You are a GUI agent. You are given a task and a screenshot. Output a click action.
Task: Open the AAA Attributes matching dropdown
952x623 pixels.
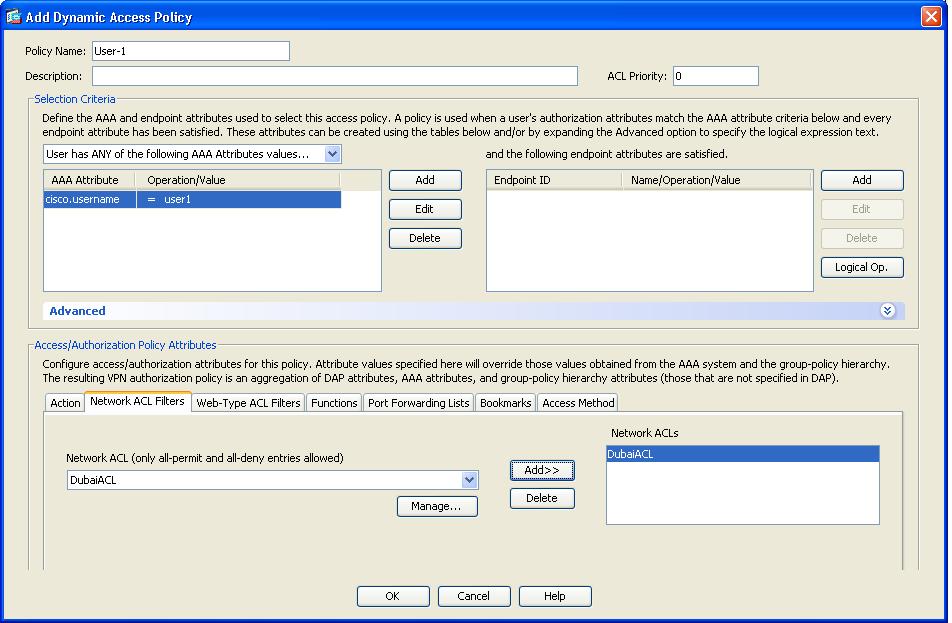click(x=333, y=154)
